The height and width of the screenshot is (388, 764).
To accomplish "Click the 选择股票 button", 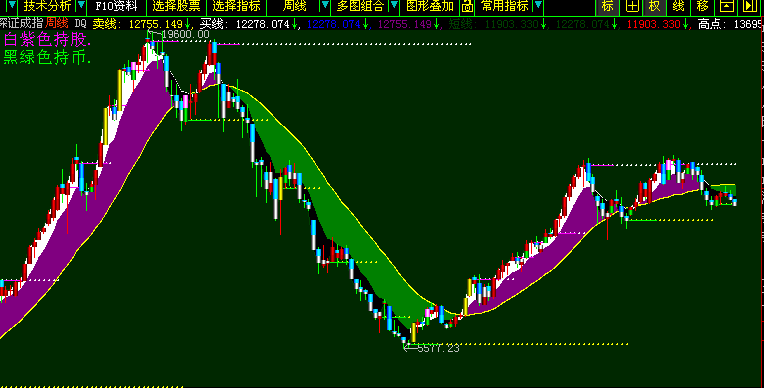I will [176, 7].
